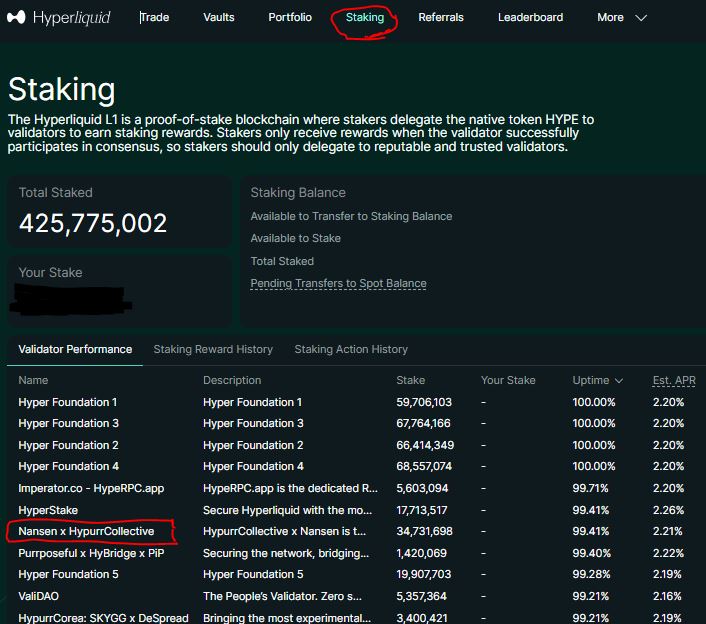
Task: Go to the Vaults page
Action: [x=219, y=18]
